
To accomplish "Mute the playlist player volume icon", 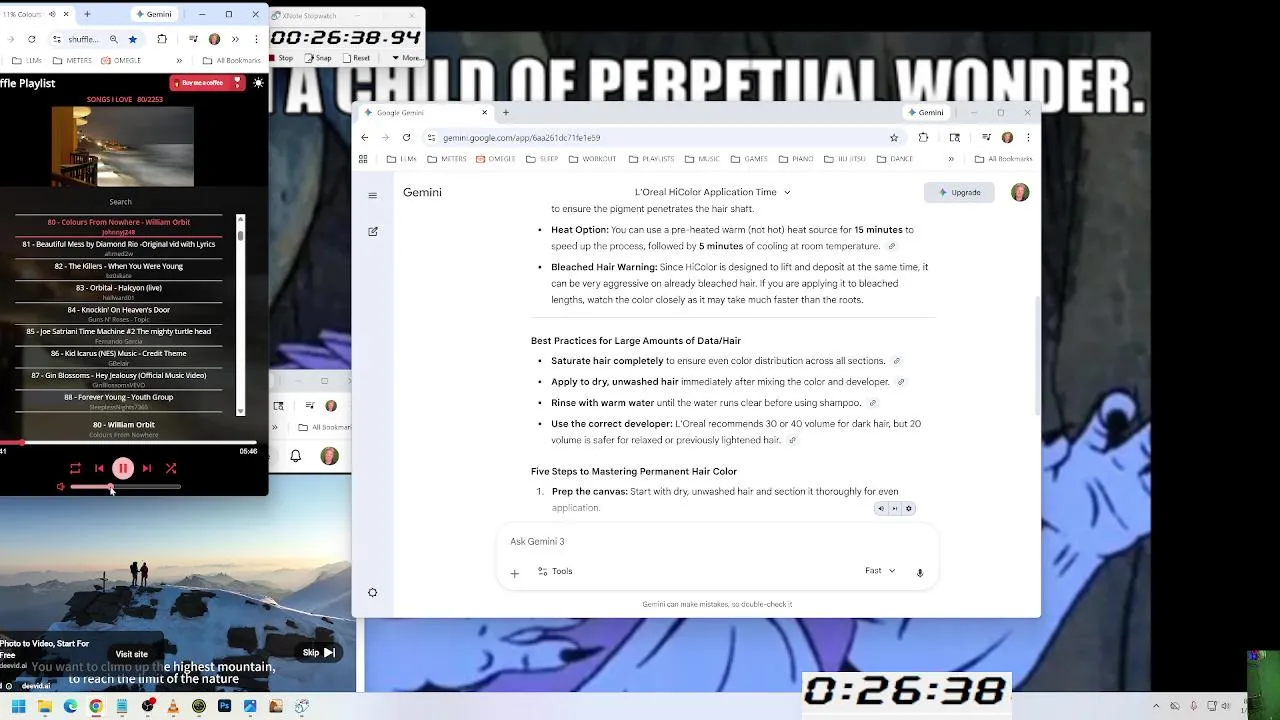I will tap(60, 487).
